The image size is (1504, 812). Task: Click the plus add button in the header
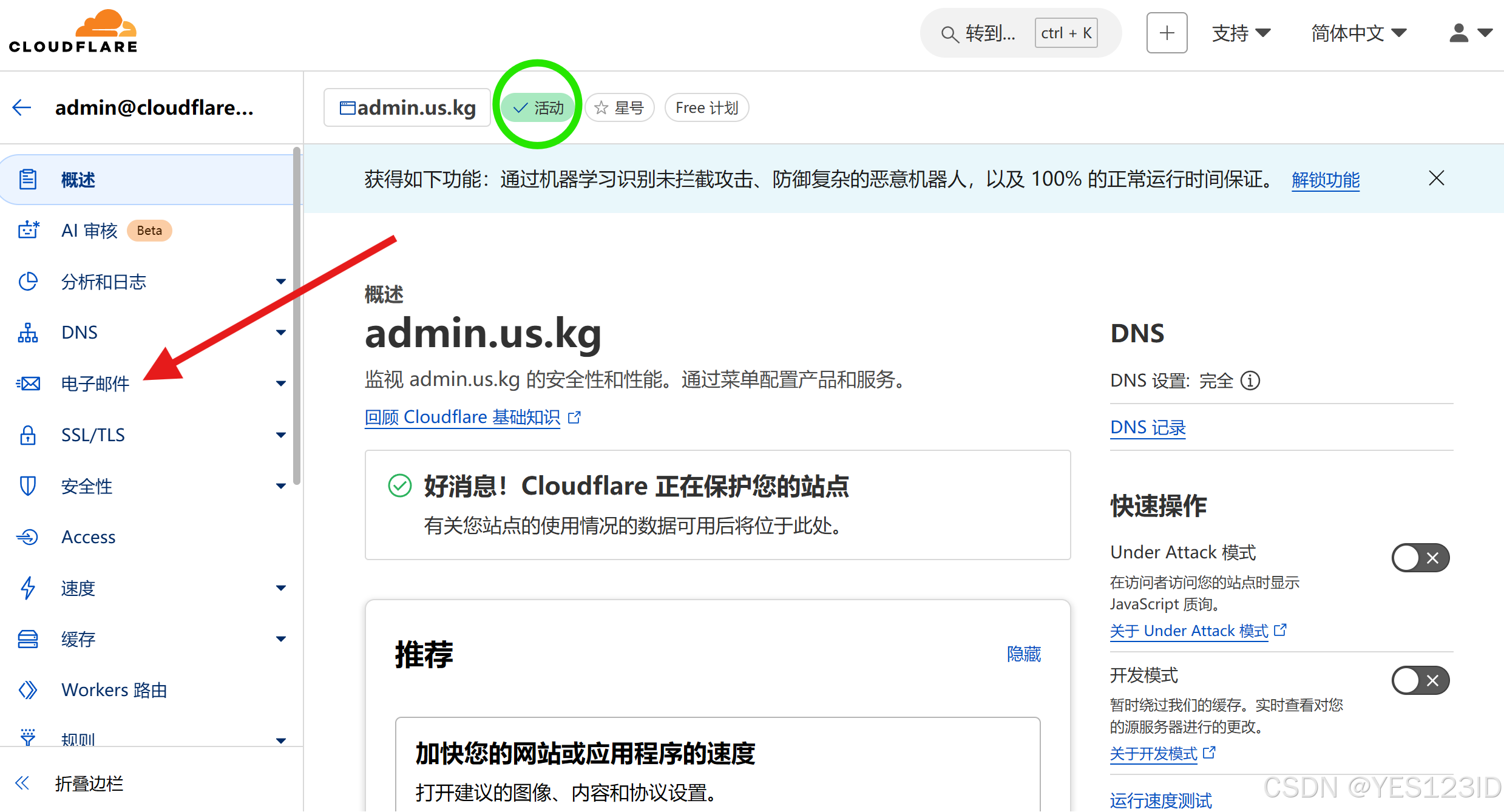(1166, 33)
